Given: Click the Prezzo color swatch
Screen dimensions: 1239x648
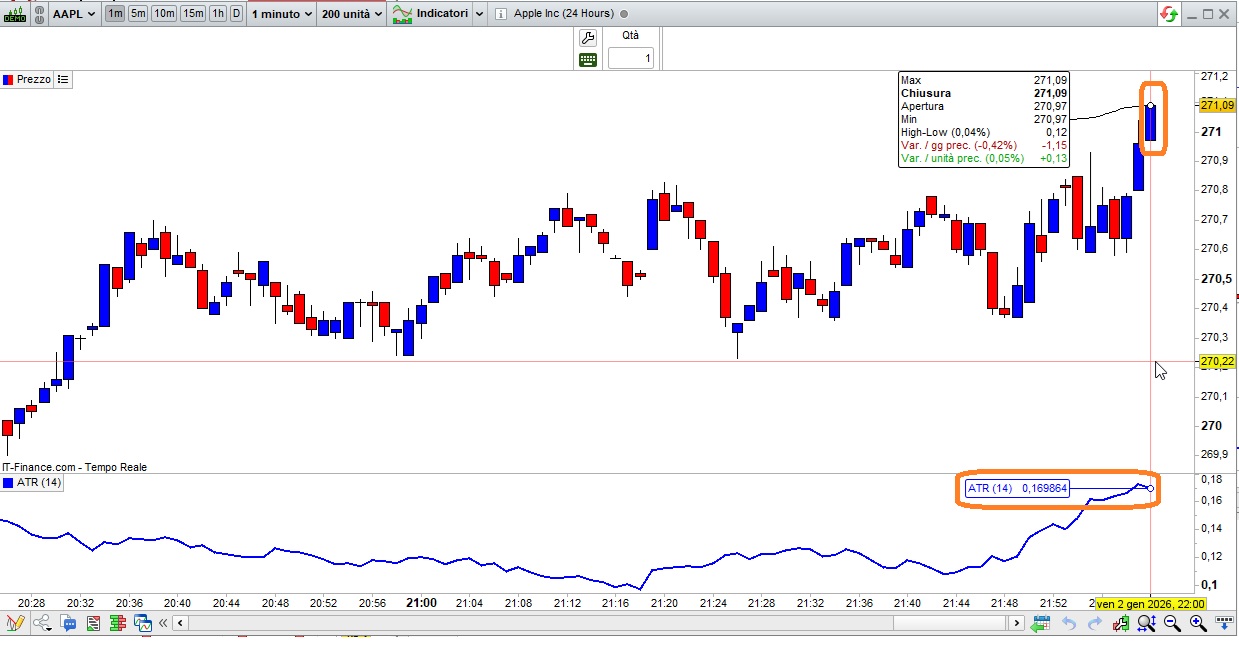Looking at the screenshot, I should click(x=7, y=79).
